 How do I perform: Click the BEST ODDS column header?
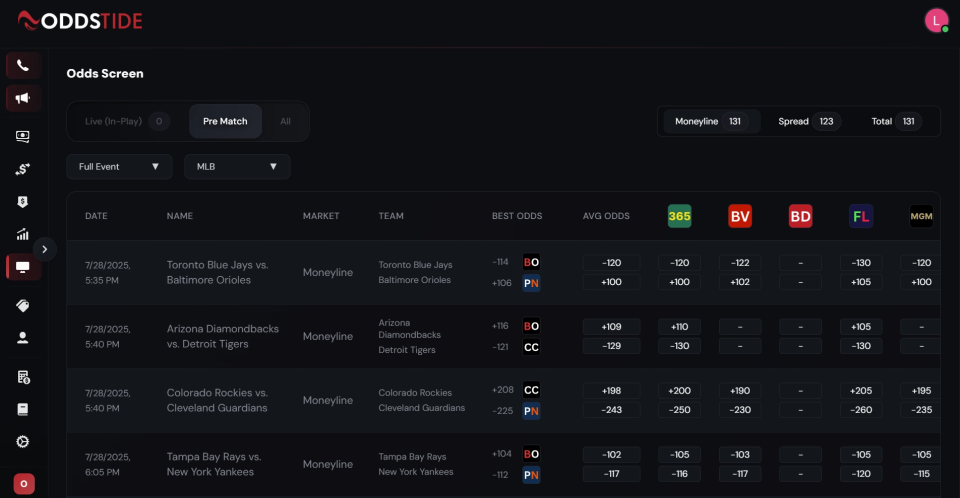point(517,216)
